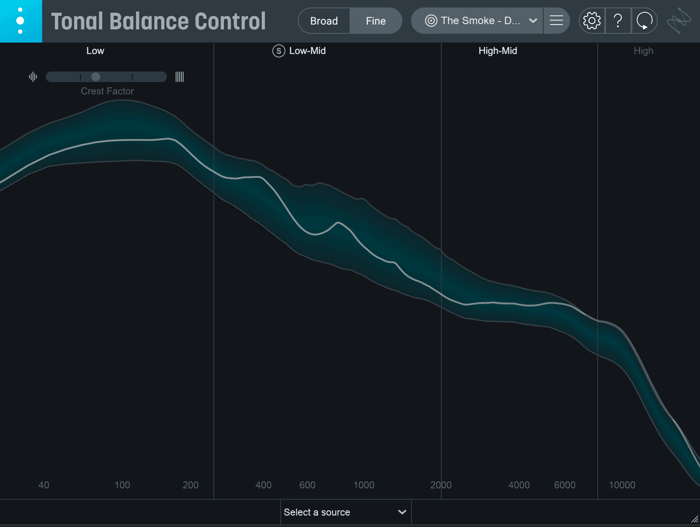The height and width of the screenshot is (527, 700).
Task: Select the High band label
Action: (643, 51)
